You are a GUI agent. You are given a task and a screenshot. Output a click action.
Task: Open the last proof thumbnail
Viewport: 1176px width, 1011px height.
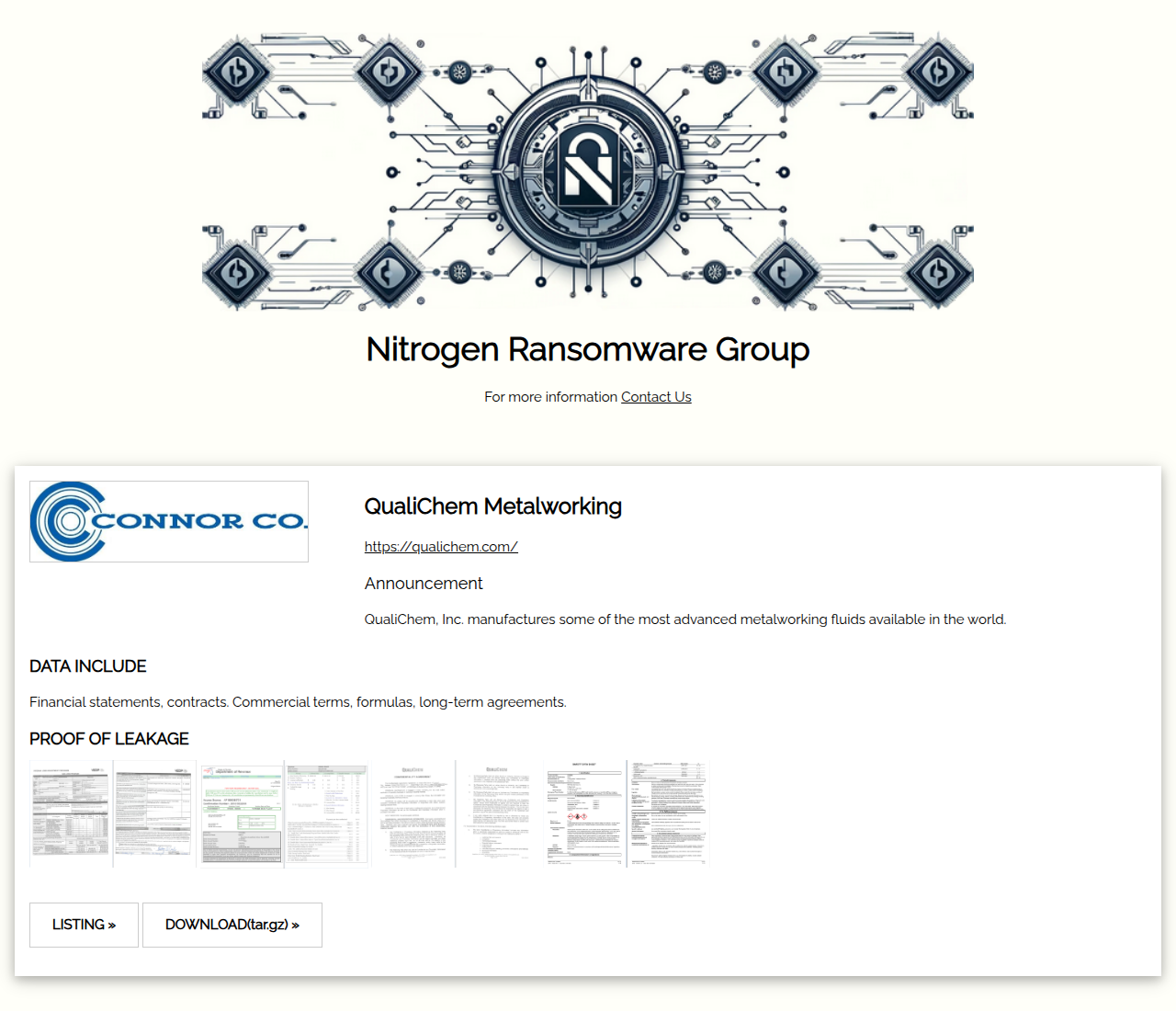(x=668, y=813)
